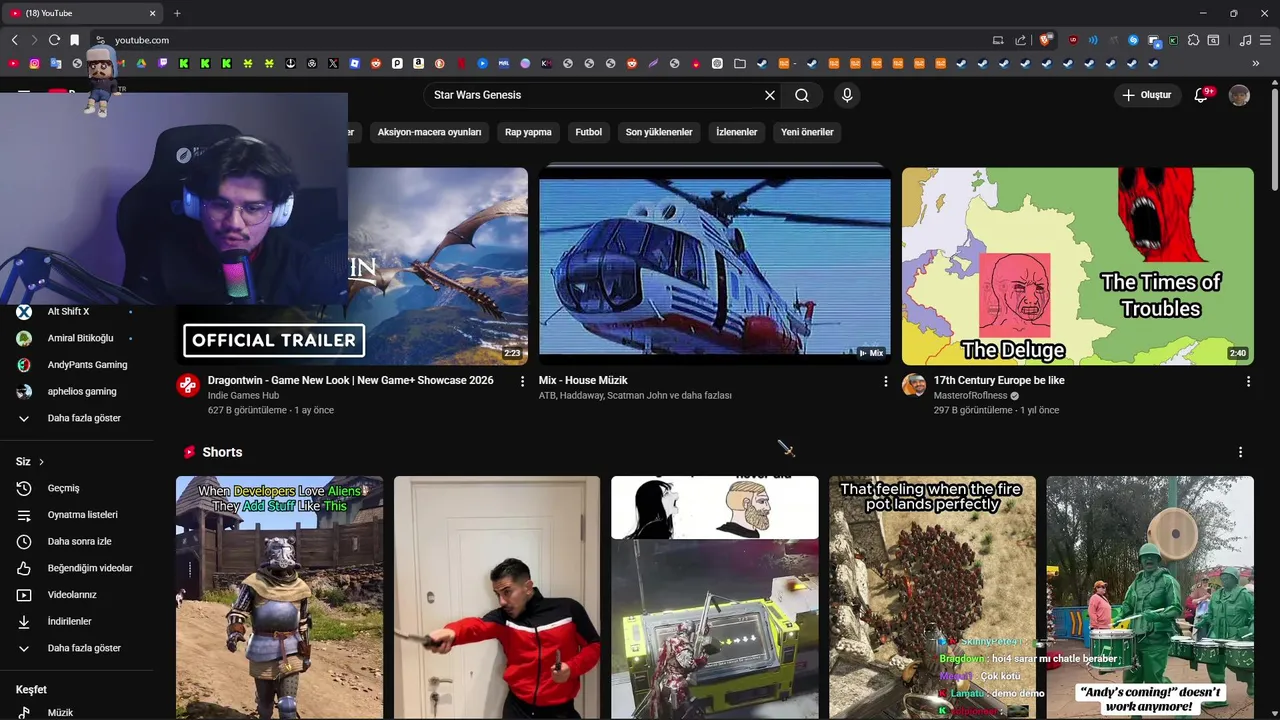
Task: Select the Rap yapma chip
Action: (x=528, y=132)
